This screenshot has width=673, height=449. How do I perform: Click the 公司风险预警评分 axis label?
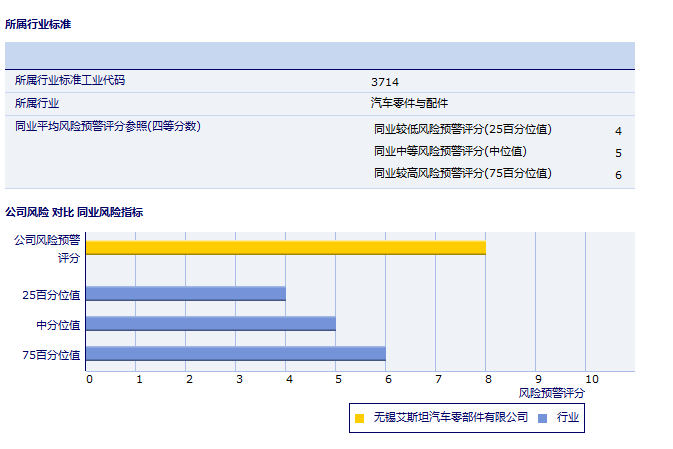point(47,248)
